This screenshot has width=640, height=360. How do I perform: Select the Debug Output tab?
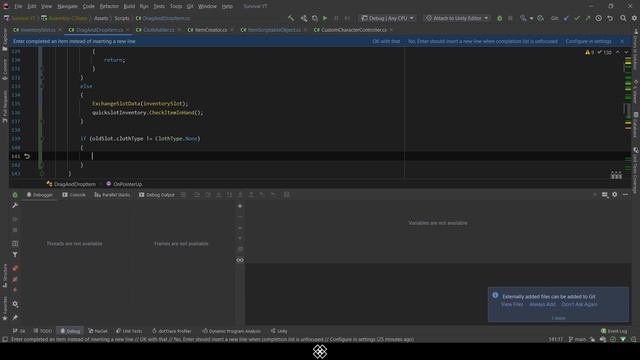click(157, 195)
